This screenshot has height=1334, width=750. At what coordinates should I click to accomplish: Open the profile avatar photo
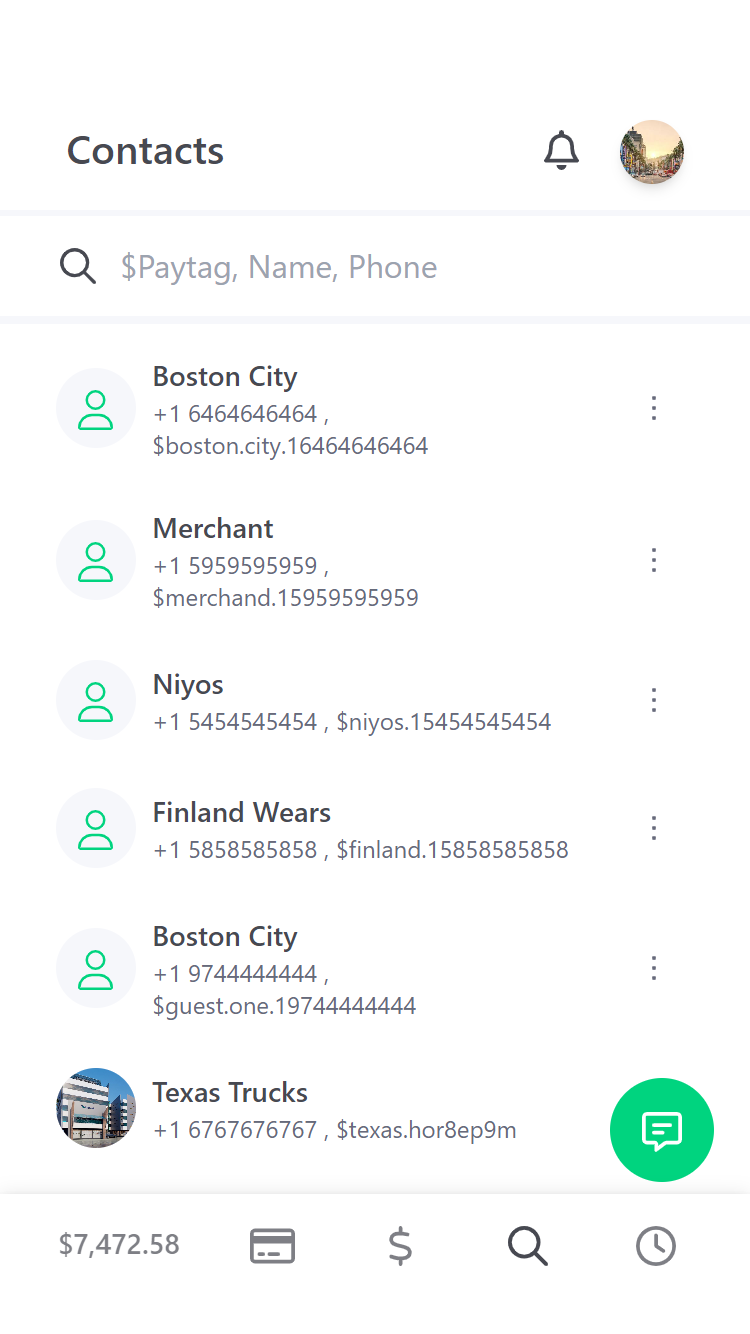tap(652, 152)
